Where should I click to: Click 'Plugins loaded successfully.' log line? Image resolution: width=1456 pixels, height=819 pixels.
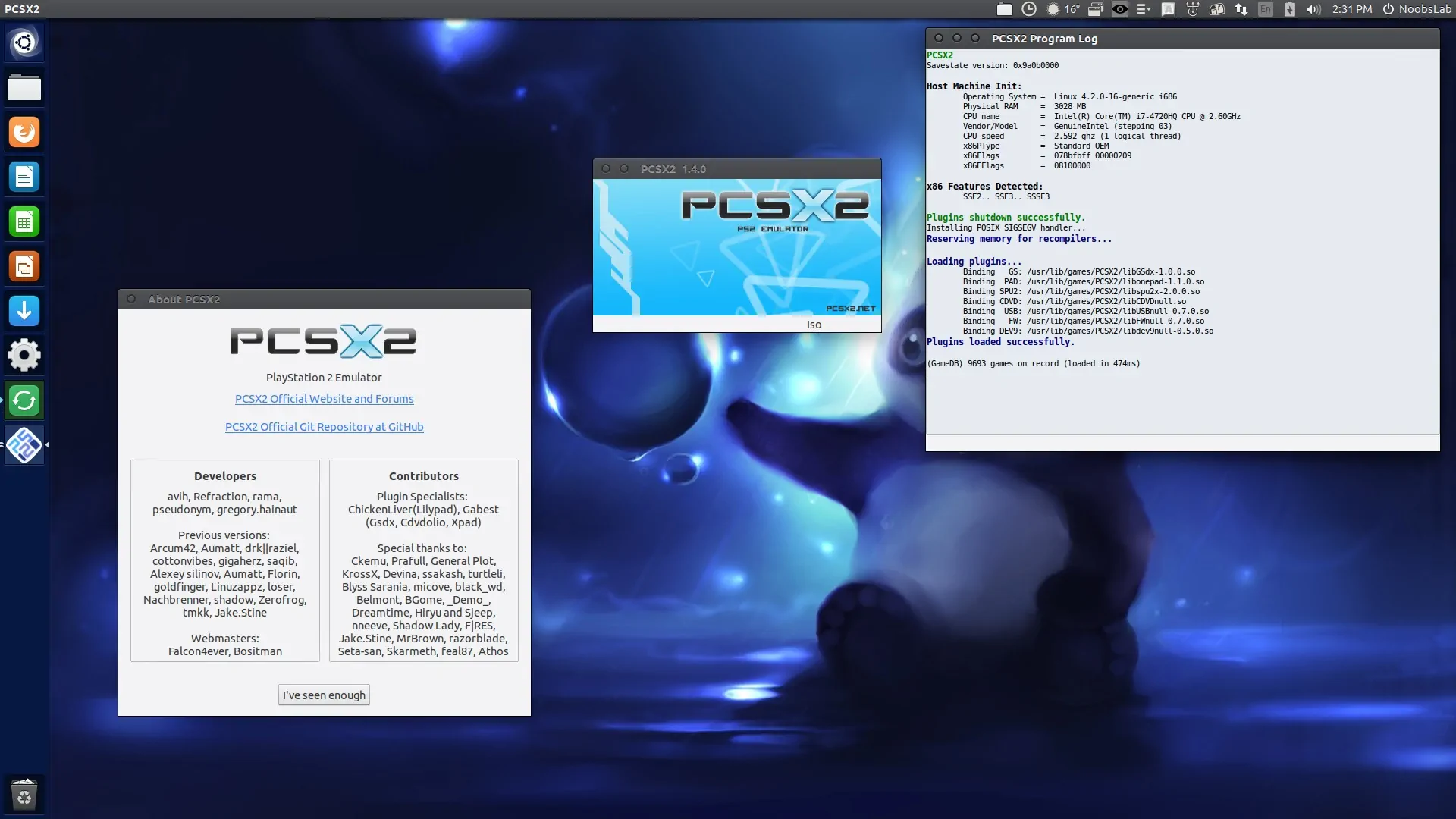1000,342
